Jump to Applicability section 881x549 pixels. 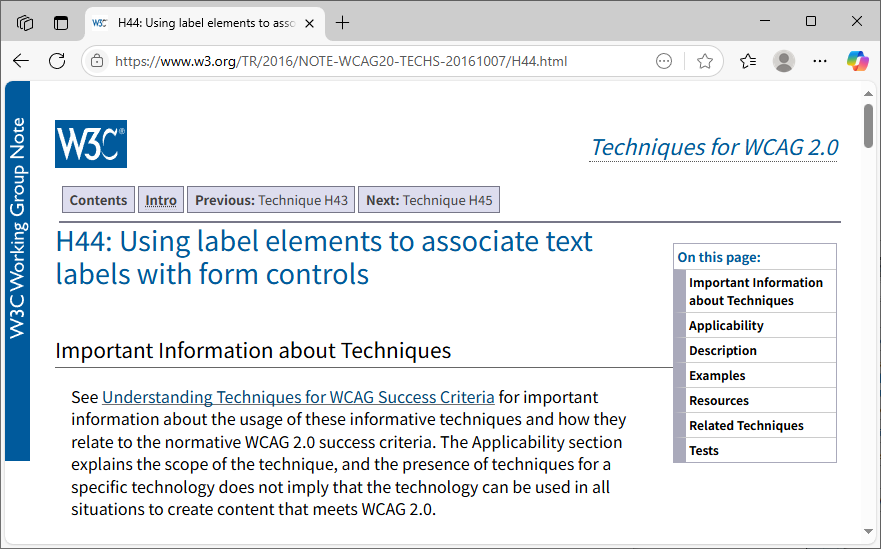coord(726,325)
